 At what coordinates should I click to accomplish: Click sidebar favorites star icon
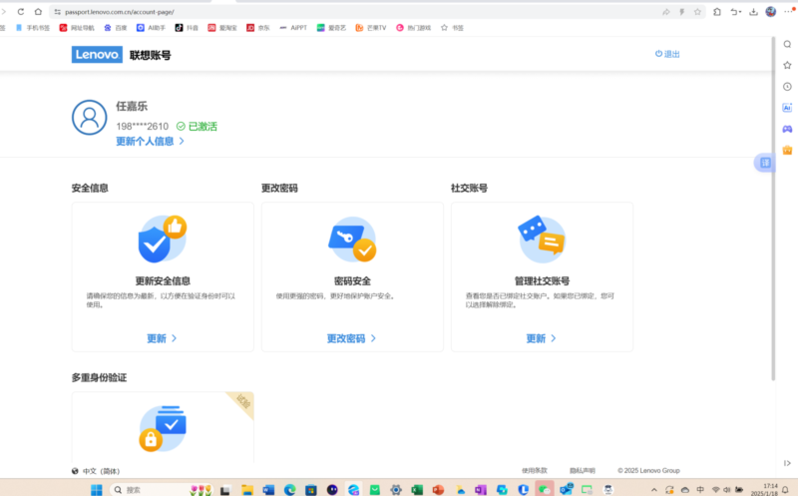[x=787, y=65]
